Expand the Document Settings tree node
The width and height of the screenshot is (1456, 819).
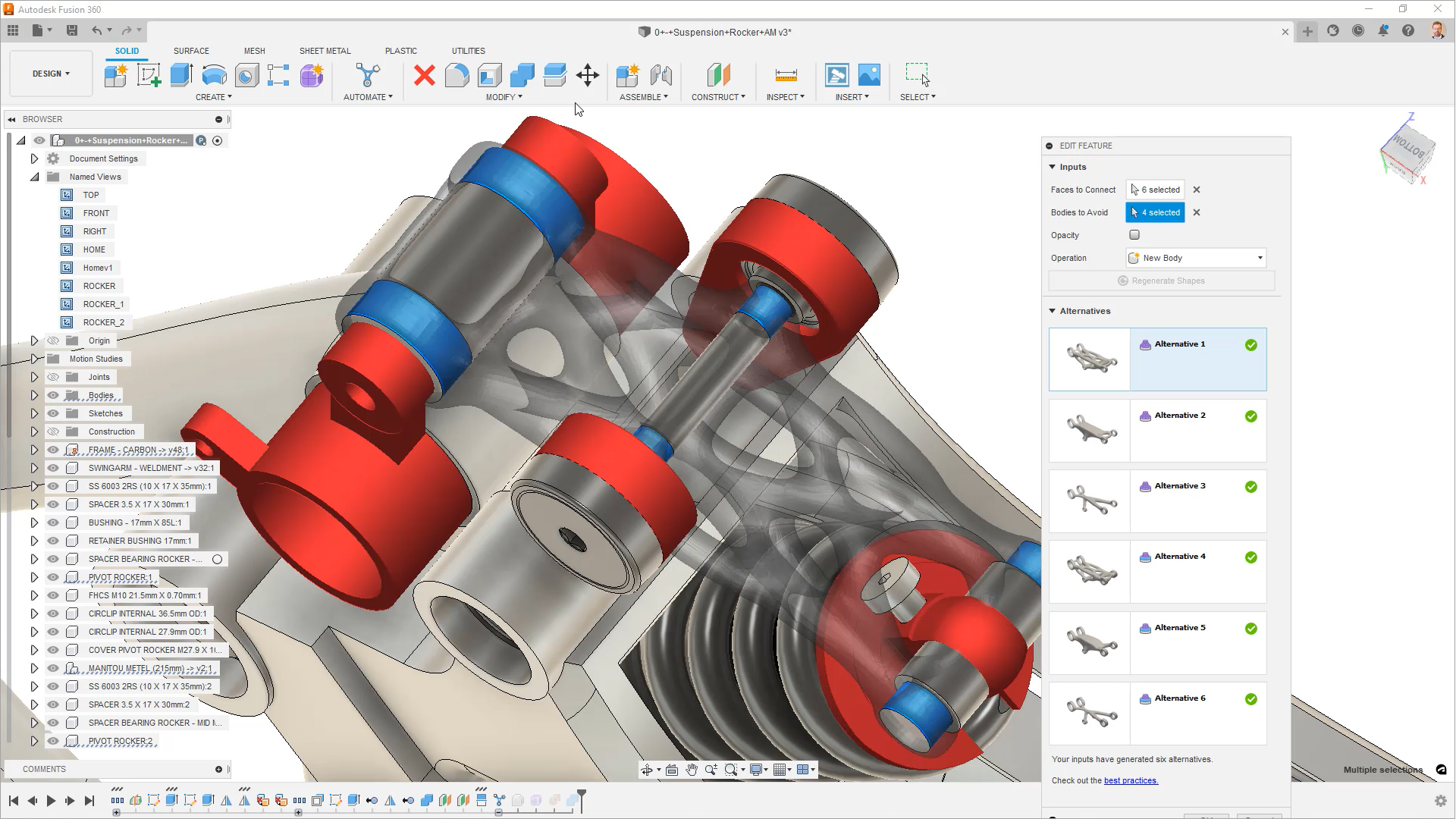coord(34,158)
